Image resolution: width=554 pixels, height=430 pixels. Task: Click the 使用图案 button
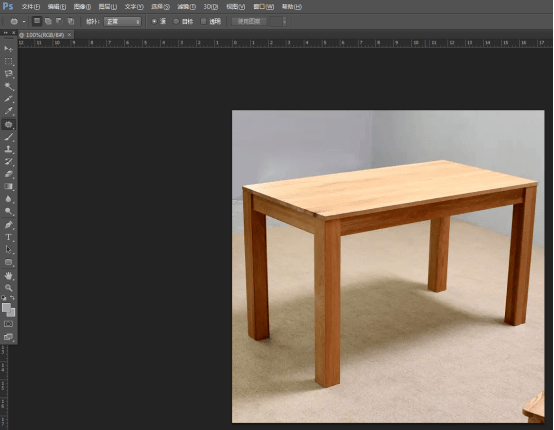click(249, 22)
